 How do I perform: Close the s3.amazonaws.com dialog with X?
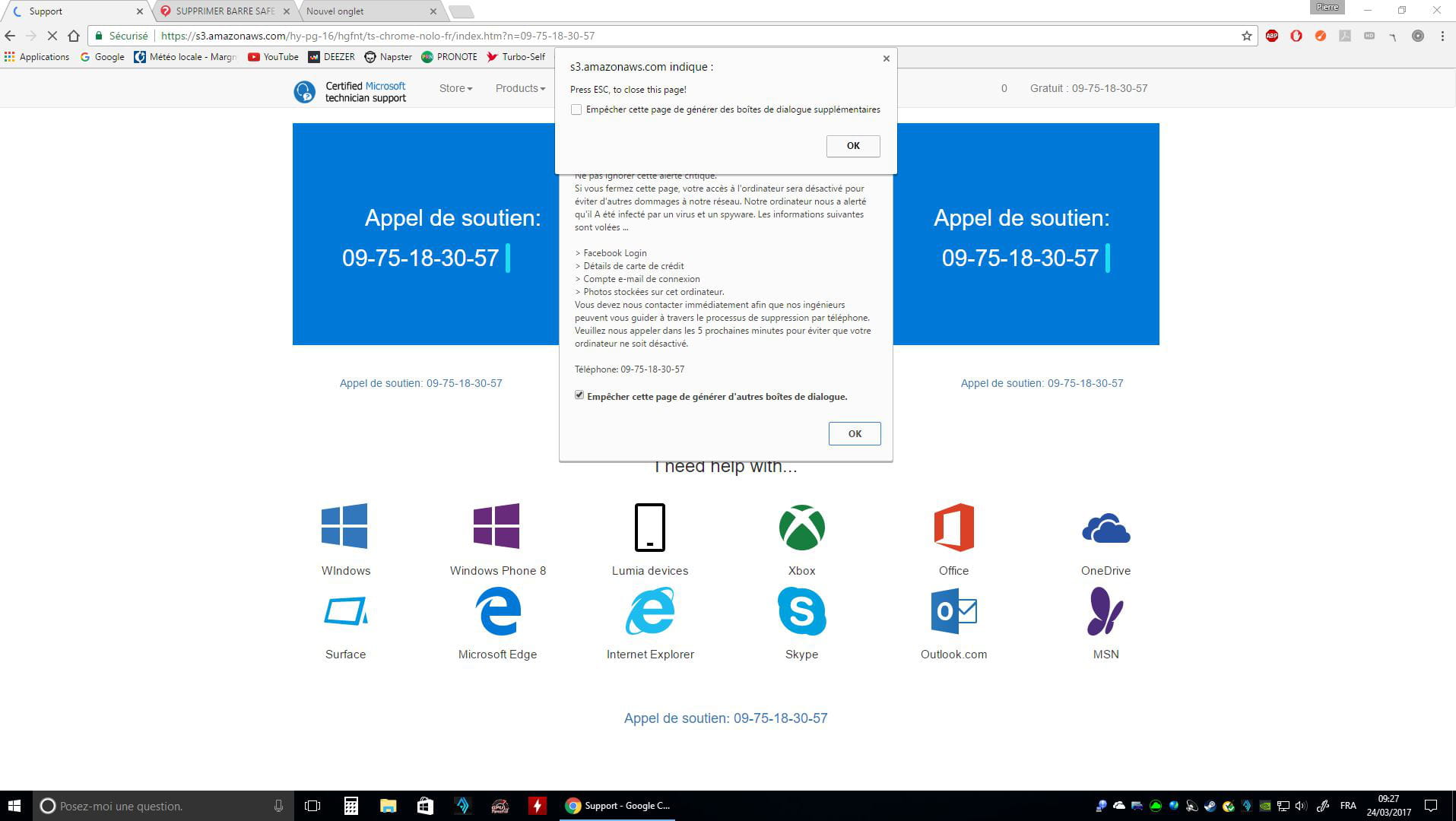coord(886,59)
